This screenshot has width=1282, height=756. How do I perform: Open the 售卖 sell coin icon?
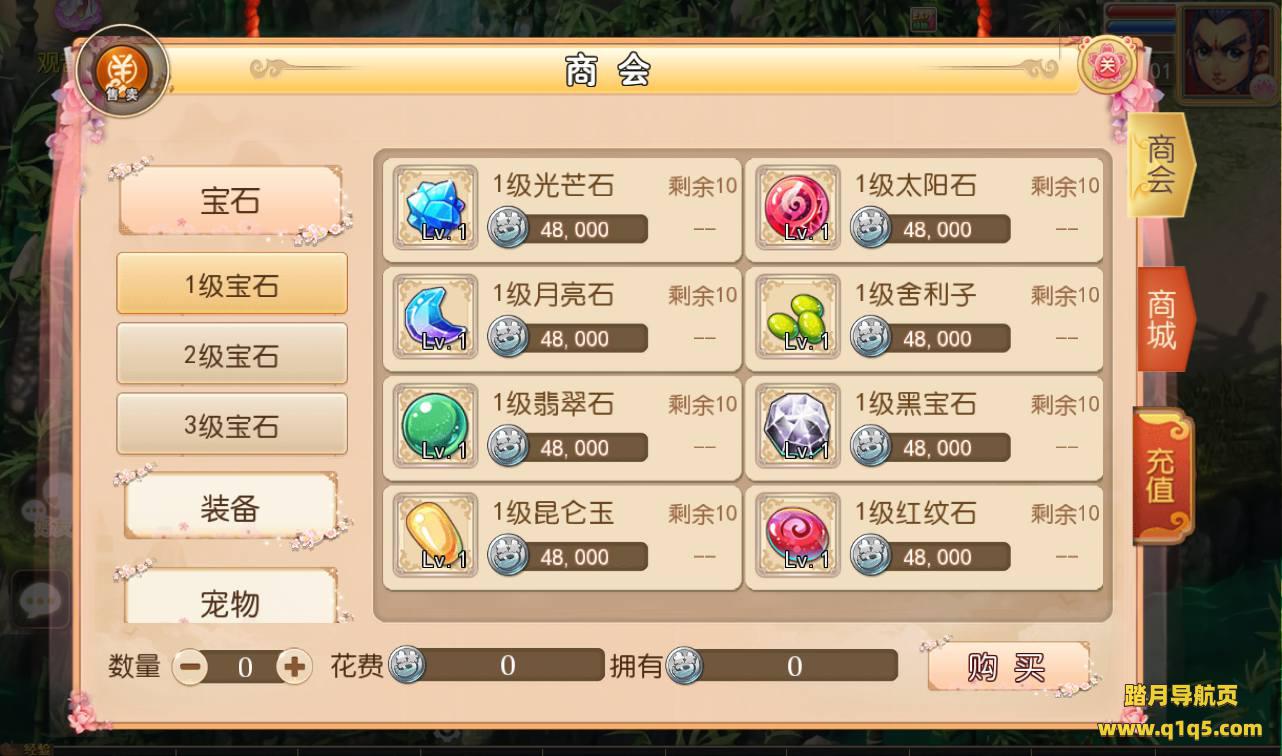click(122, 71)
